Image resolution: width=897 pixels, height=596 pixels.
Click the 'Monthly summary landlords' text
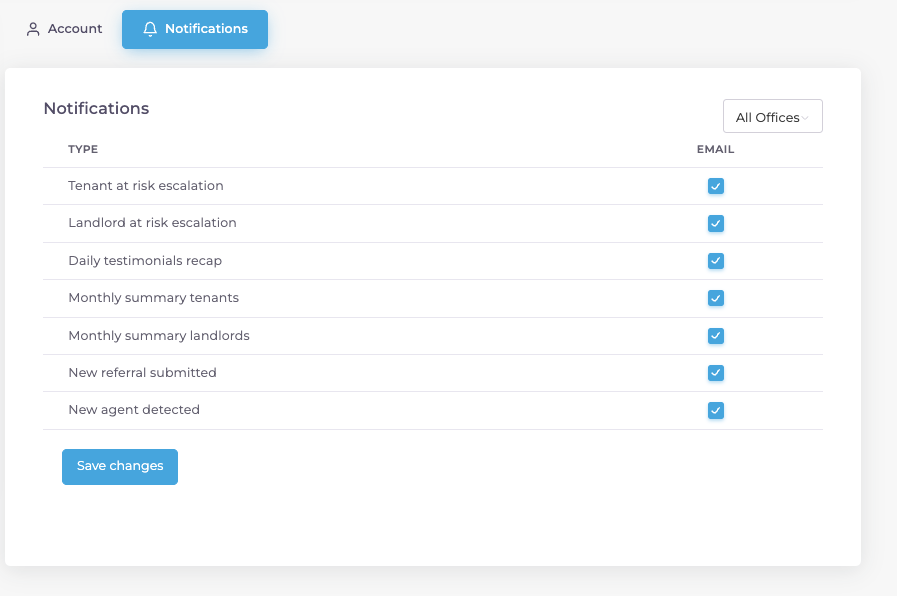tap(159, 336)
